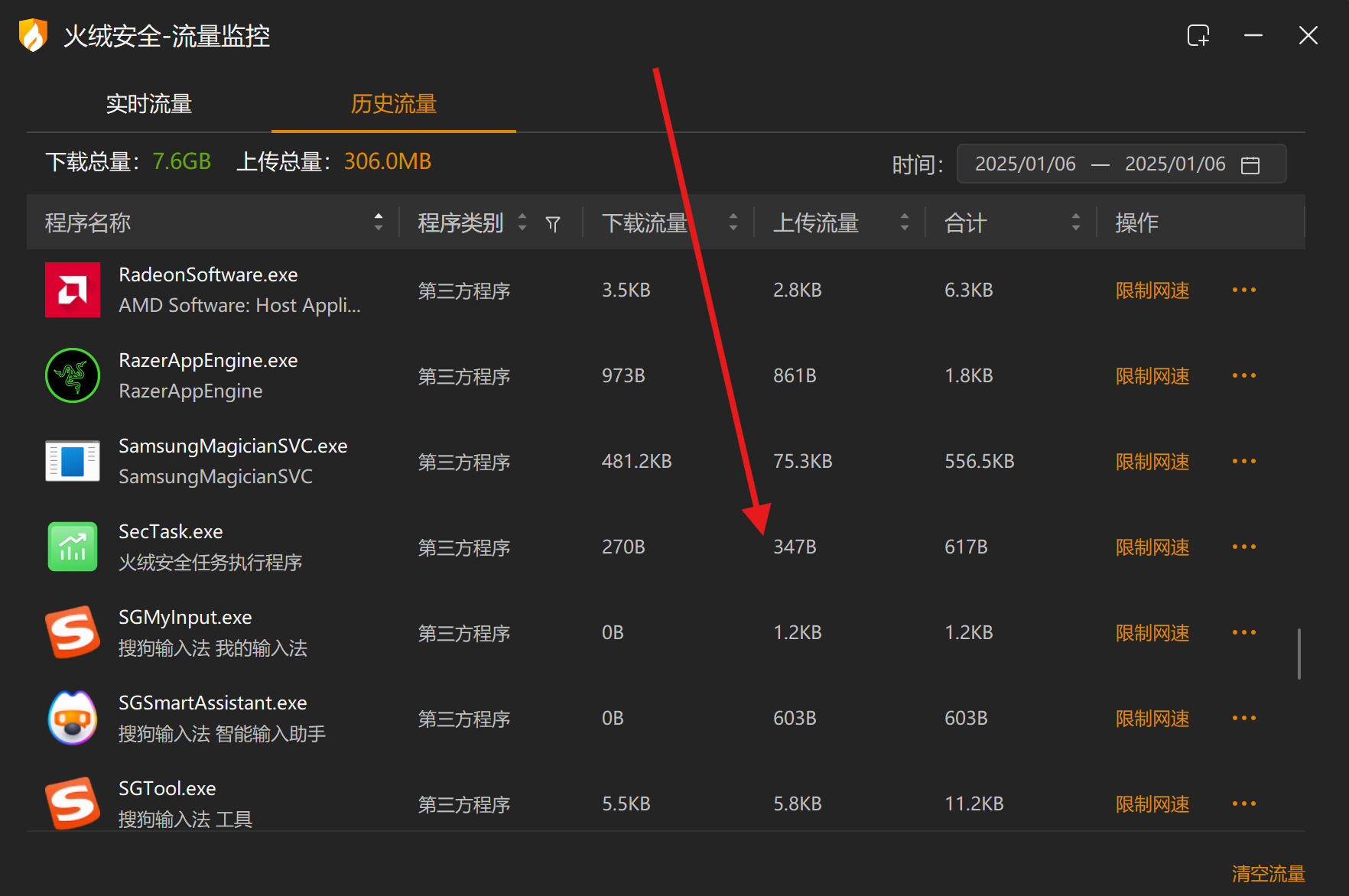Expand more options for RadeonSoftware.exe row
Screen dimensions: 1349x896
click(1243, 290)
